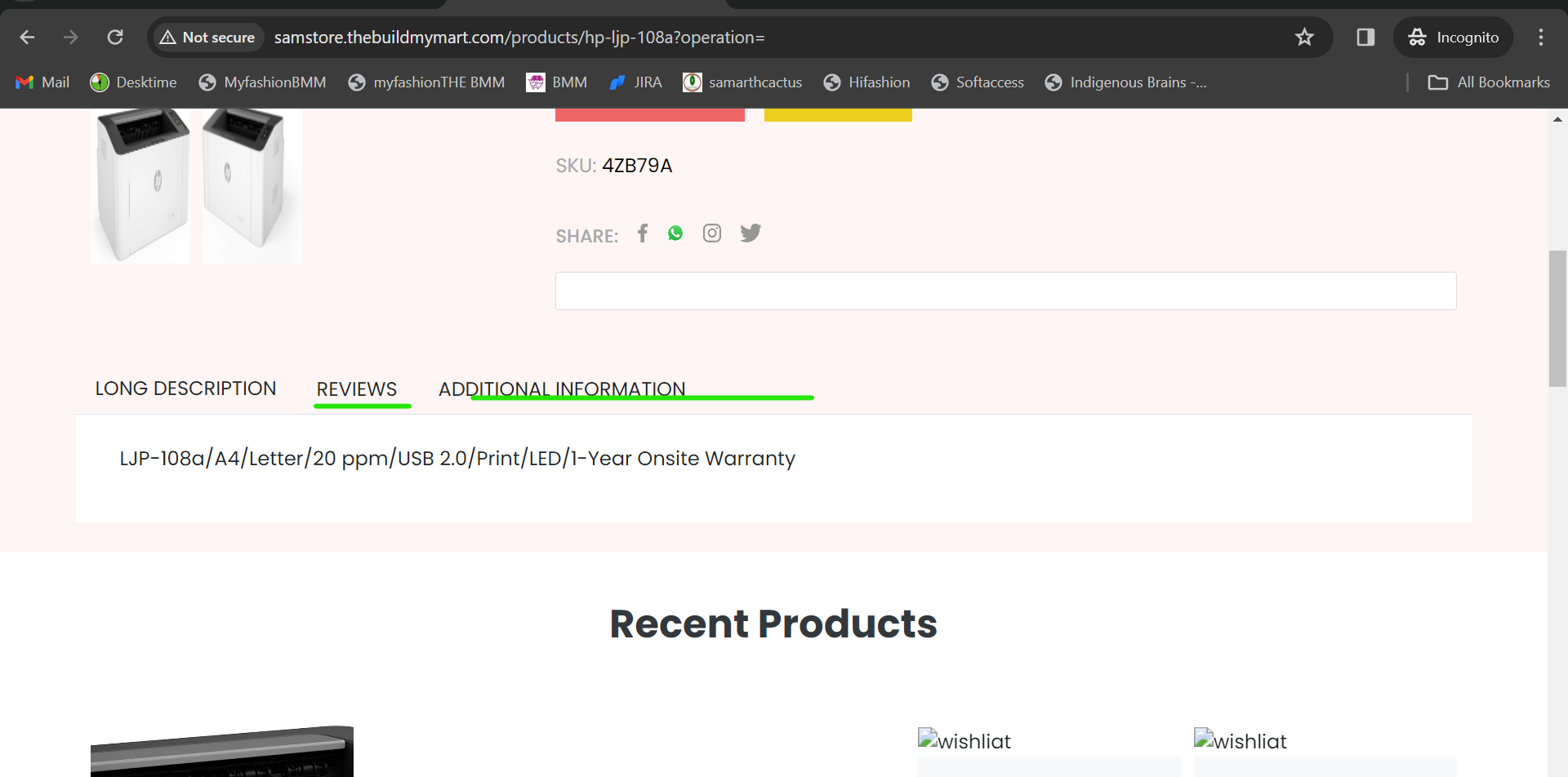Open the browser side panel
The width and height of the screenshot is (1568, 777).
point(1365,38)
